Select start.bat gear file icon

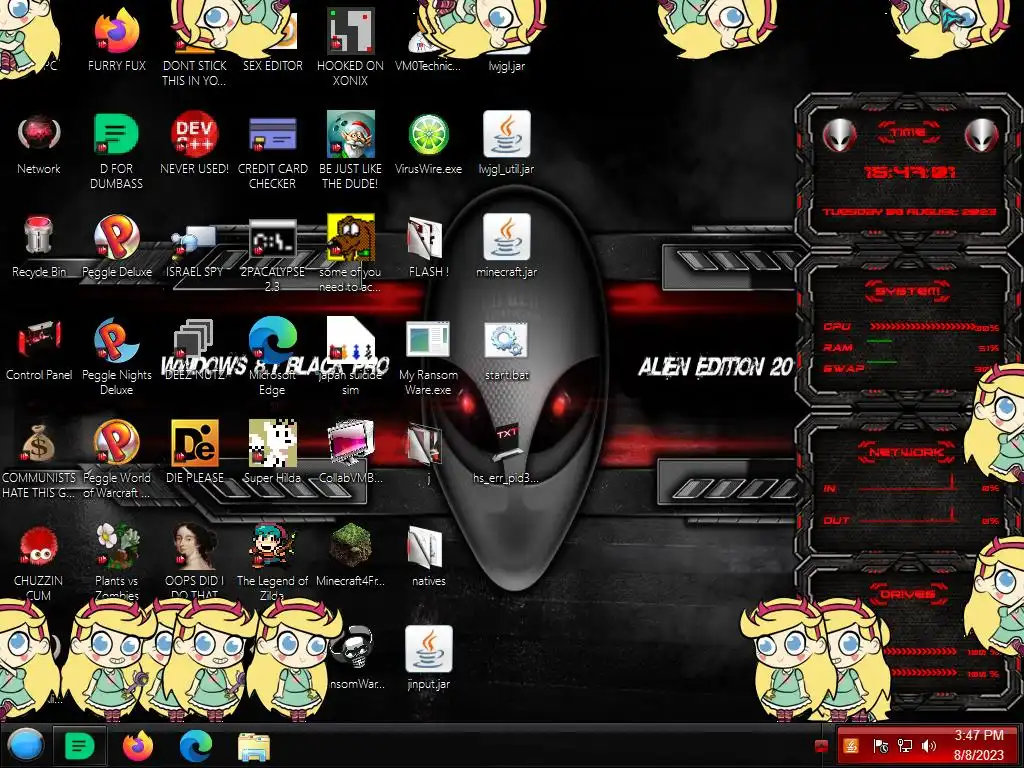point(506,340)
